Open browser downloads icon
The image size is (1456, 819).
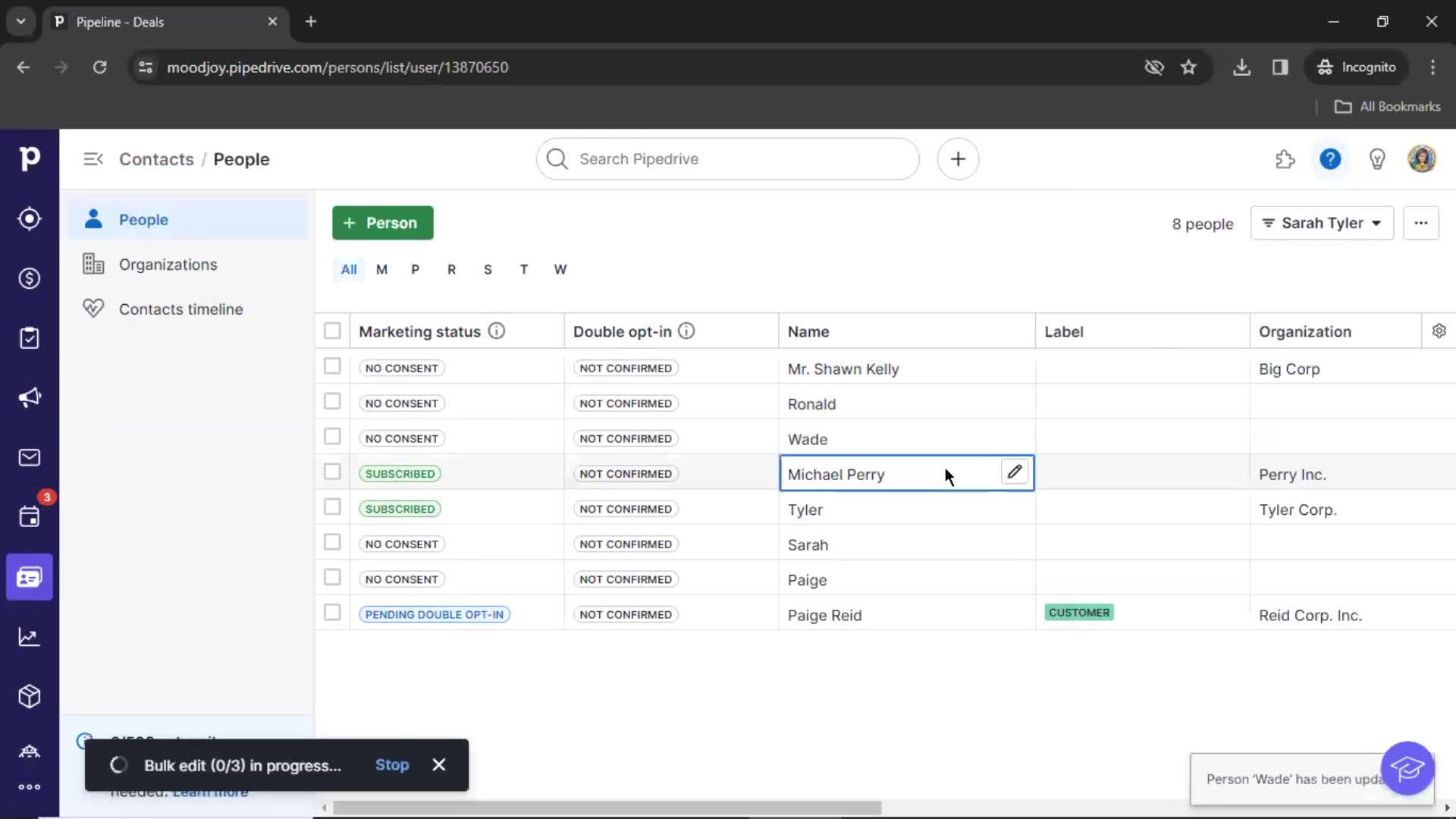(x=1241, y=67)
